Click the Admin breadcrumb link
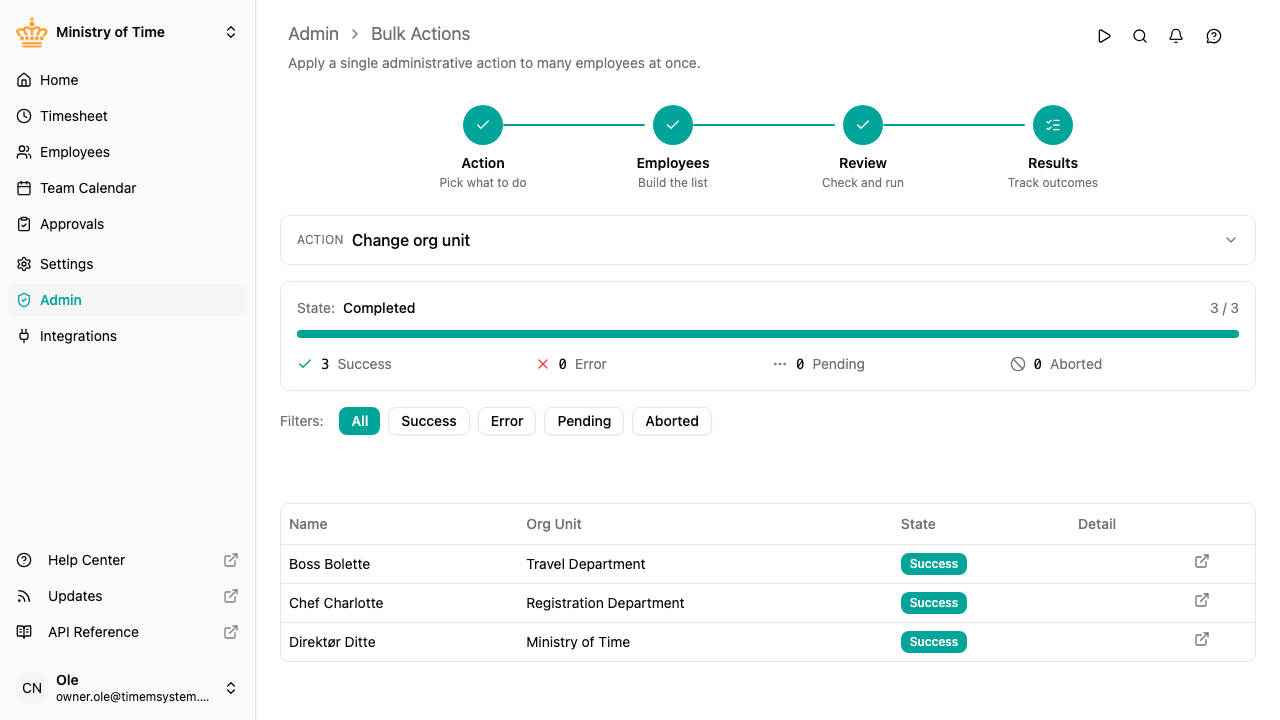The height and width of the screenshot is (720, 1280). 313,34
